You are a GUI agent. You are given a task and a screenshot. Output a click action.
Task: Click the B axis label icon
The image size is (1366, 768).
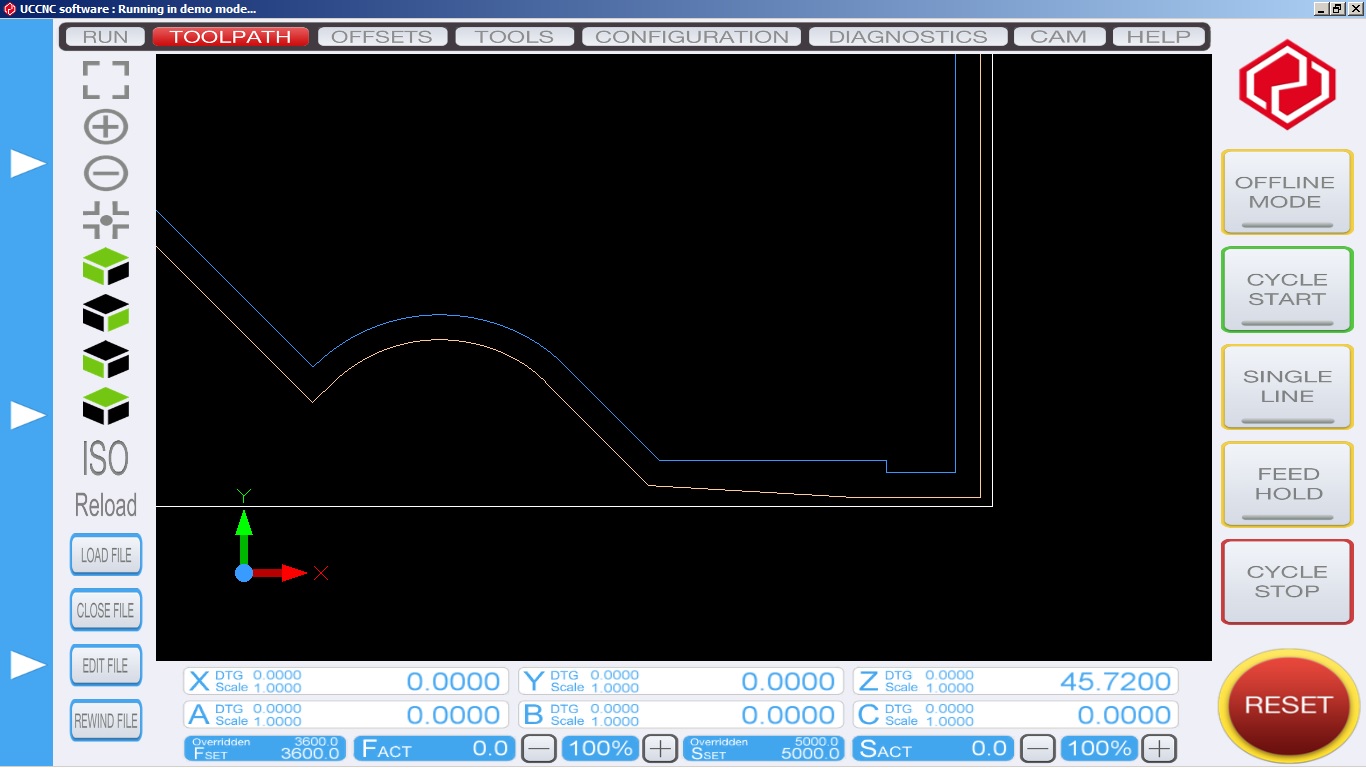tap(533, 715)
